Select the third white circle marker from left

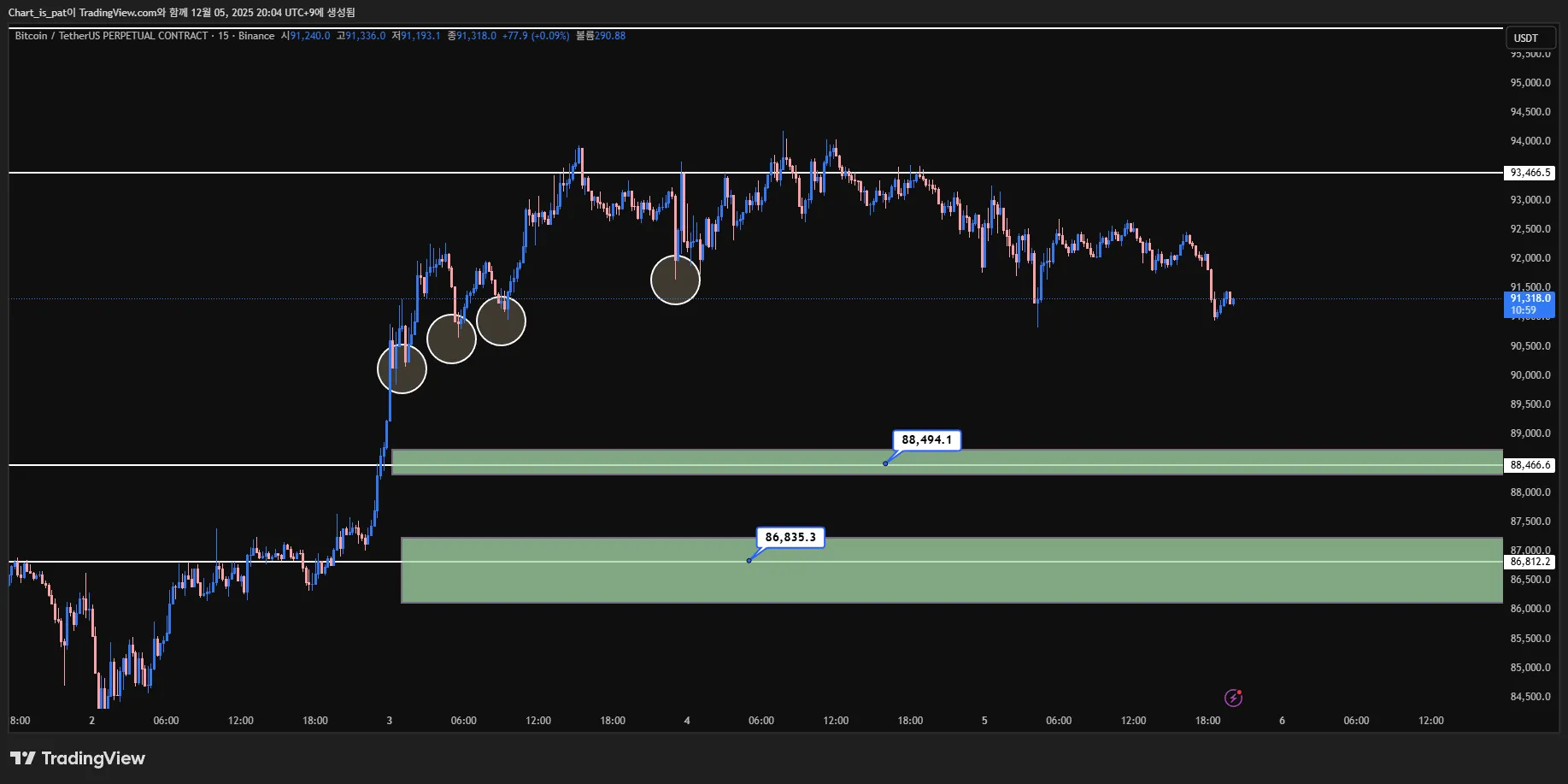click(x=501, y=321)
